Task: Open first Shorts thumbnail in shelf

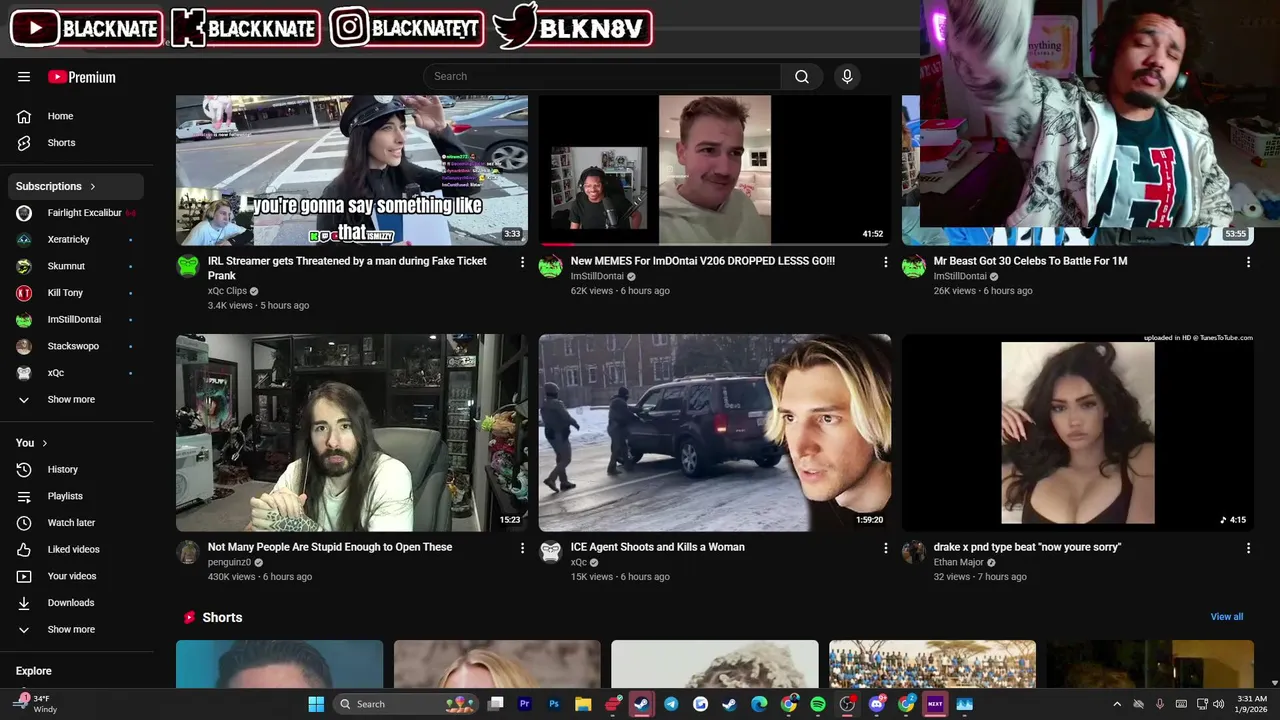Action: tap(280, 664)
